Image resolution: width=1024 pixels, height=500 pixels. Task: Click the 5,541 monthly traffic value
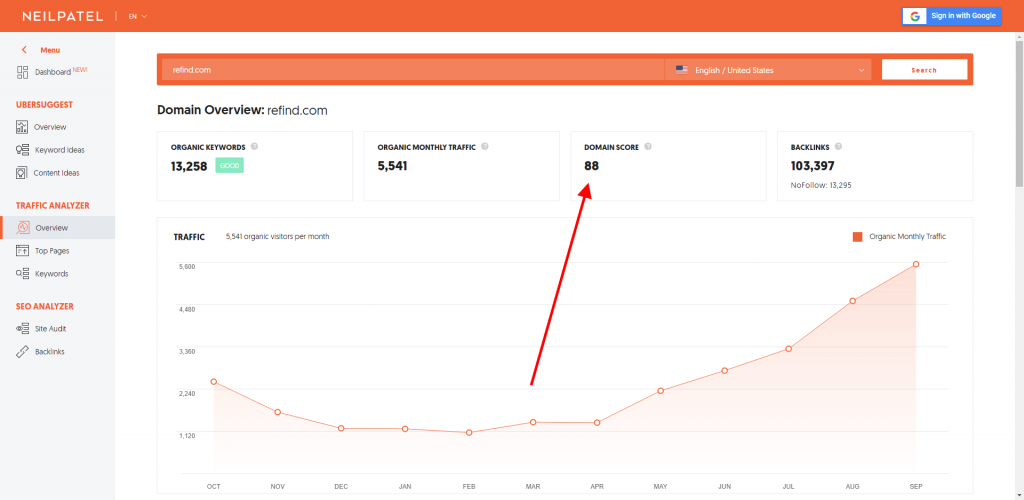tap(392, 166)
